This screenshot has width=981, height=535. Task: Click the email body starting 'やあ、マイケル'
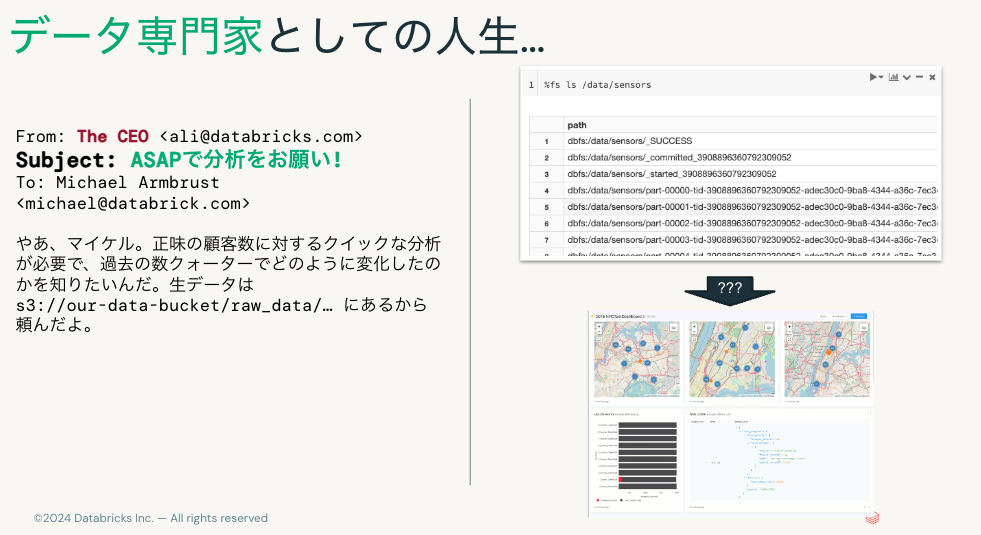[228, 284]
